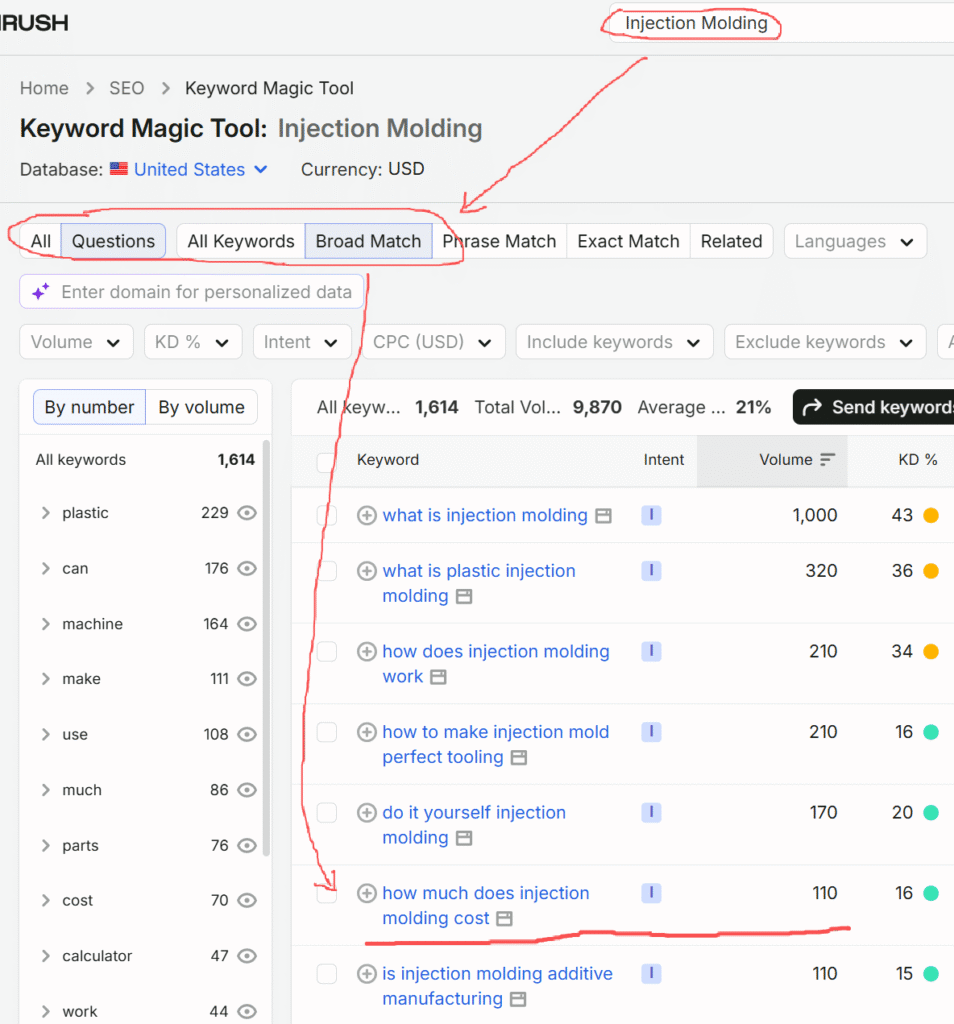Click the arrow icon on Send keywords button
This screenshot has height=1024, width=954.
(x=812, y=408)
